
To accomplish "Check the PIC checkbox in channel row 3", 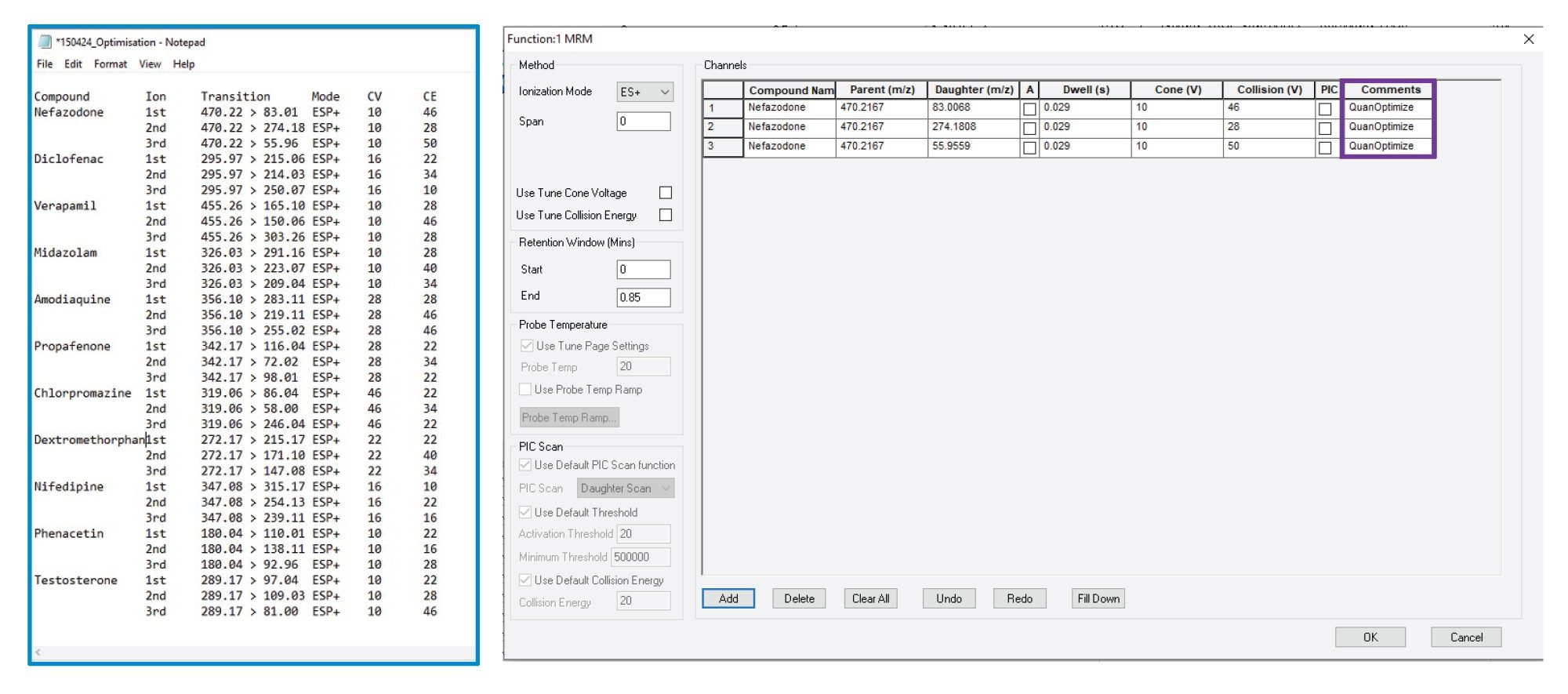I will click(1325, 147).
